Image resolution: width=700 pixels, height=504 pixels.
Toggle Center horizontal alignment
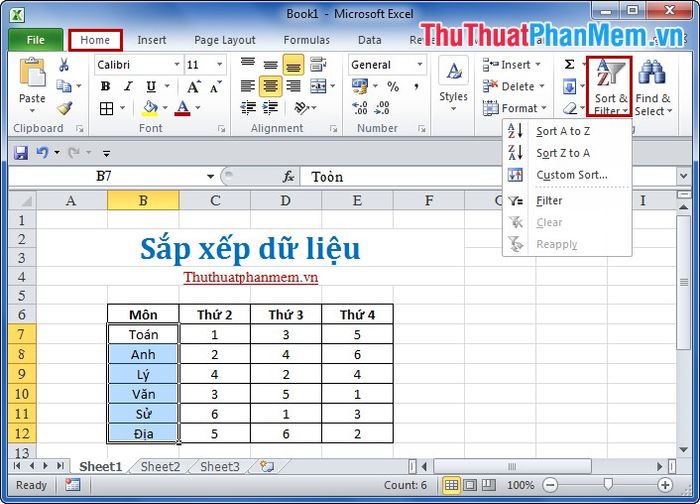point(271,86)
